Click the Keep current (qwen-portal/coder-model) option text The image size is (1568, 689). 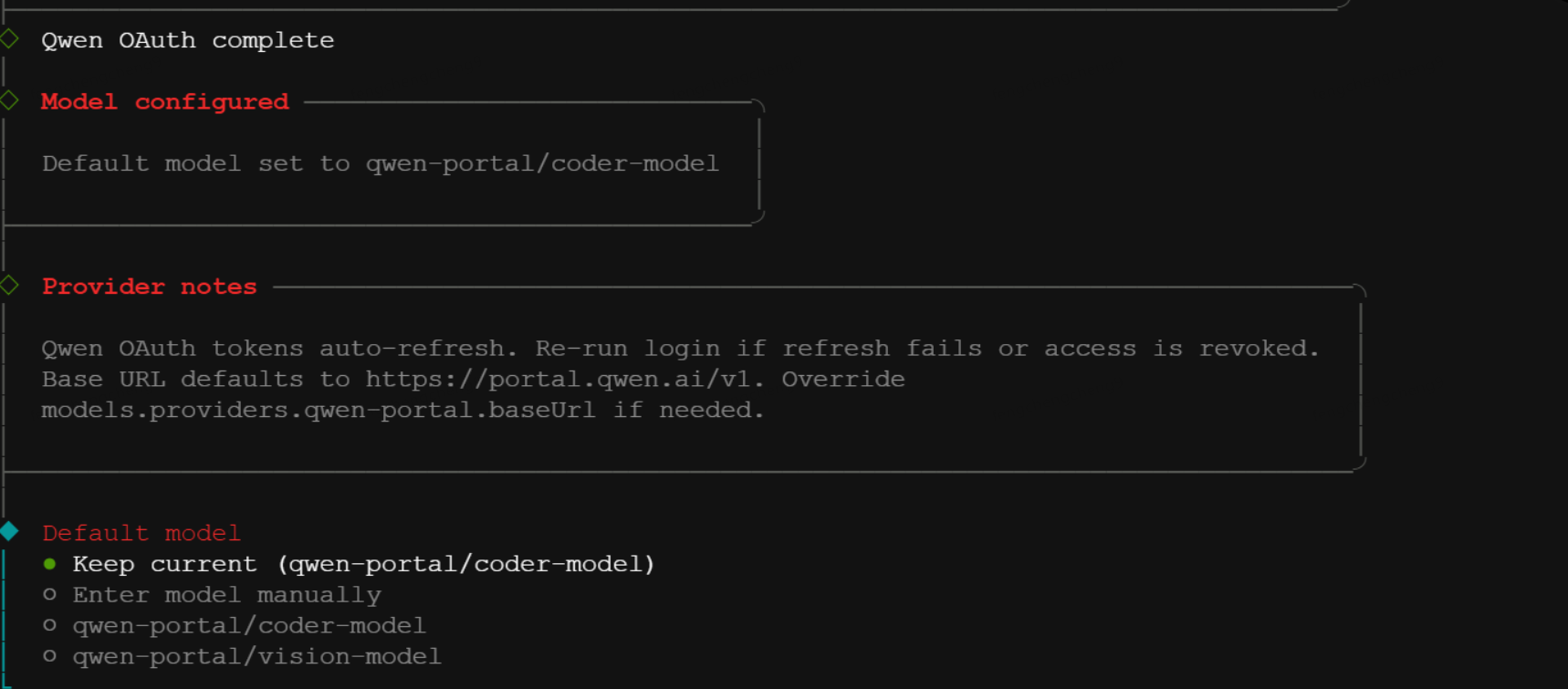[363, 564]
